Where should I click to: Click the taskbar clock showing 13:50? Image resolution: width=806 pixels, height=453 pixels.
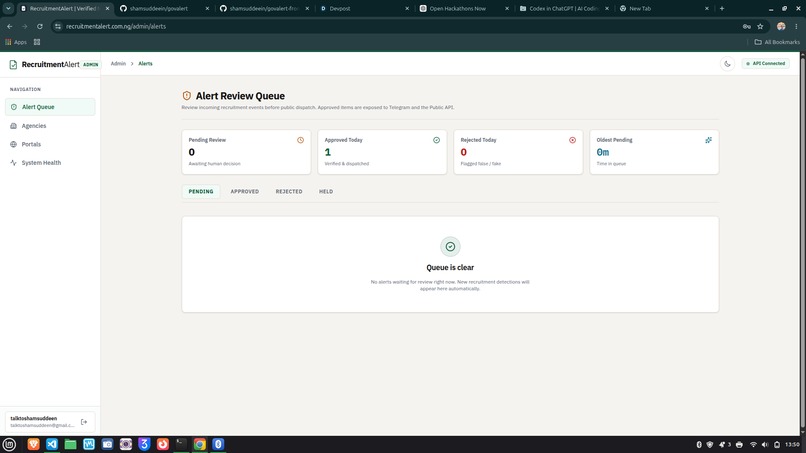point(792,444)
